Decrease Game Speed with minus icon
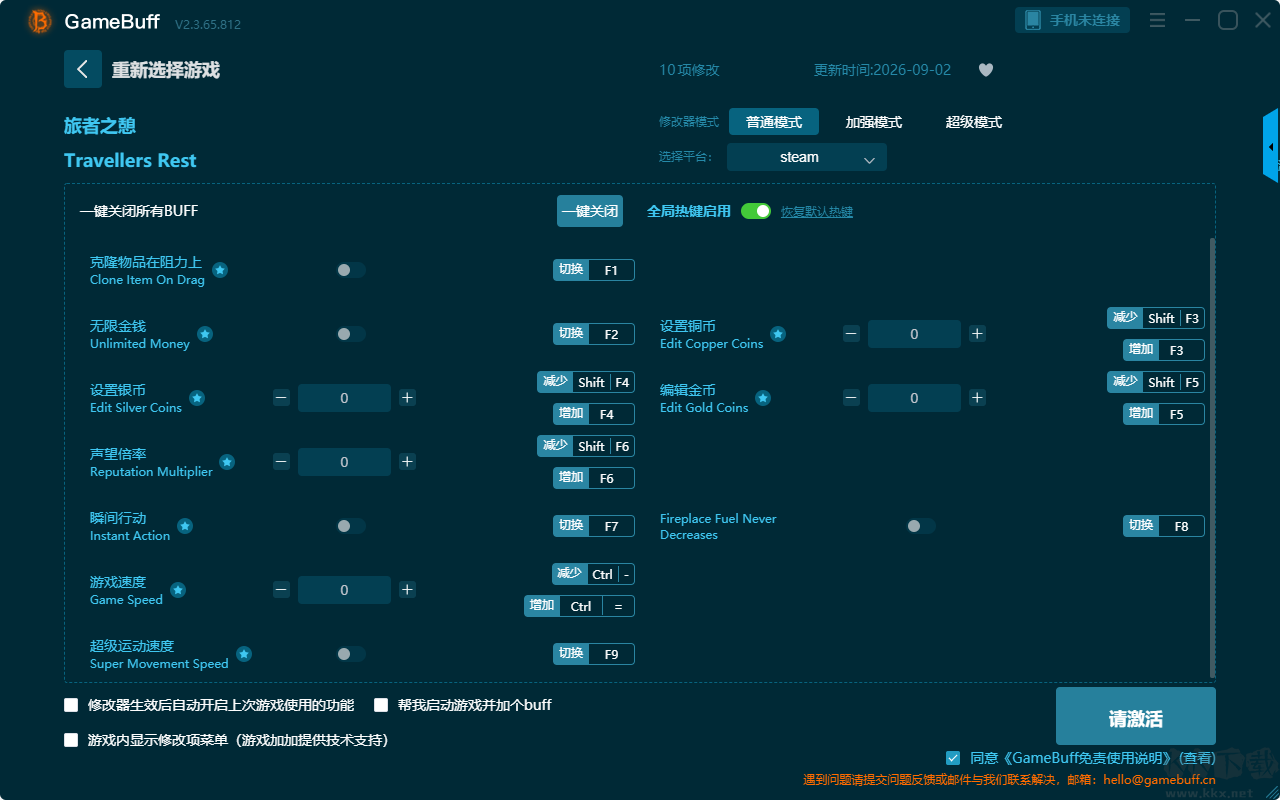 pyautogui.click(x=281, y=590)
